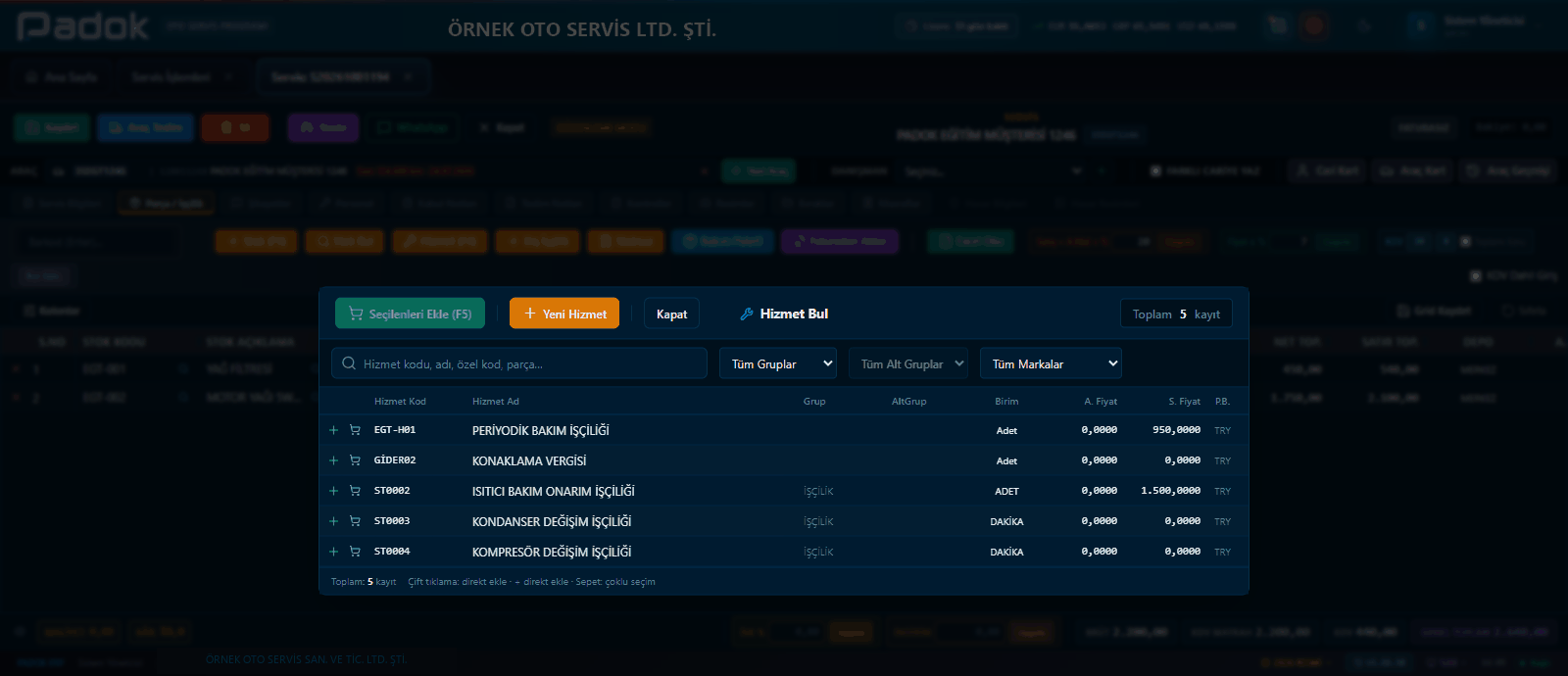Viewport: 1568px width, 676px height.
Task: Click the cart icon for ST0004 row
Action: click(355, 552)
